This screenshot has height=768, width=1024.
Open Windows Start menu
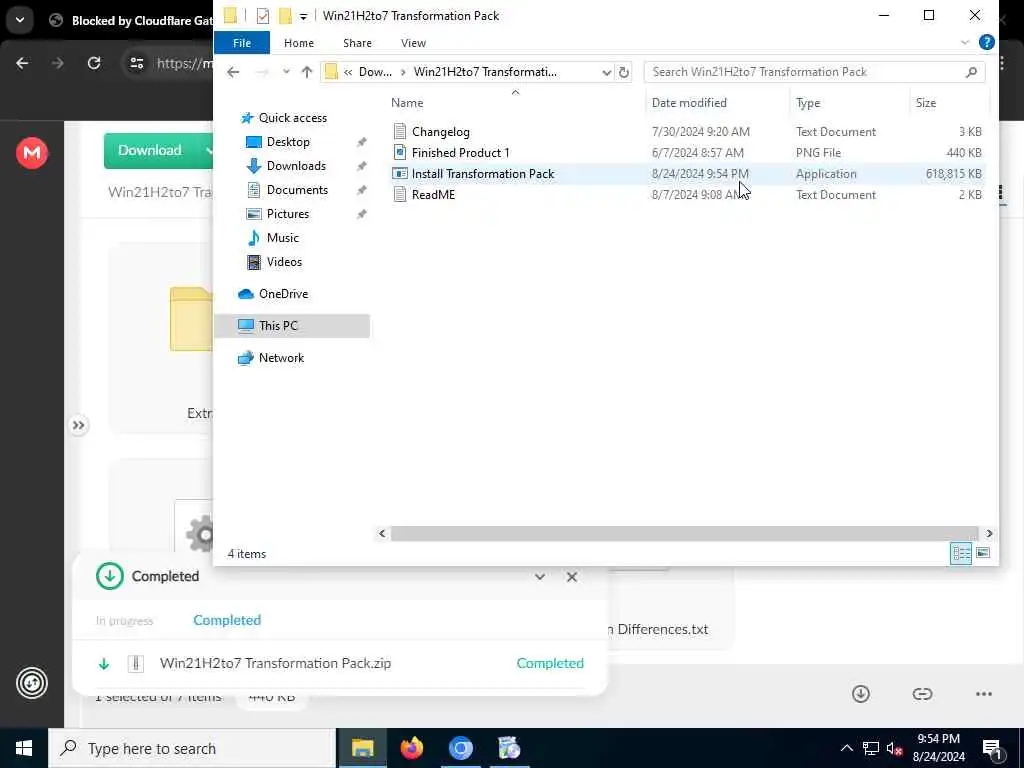24,748
